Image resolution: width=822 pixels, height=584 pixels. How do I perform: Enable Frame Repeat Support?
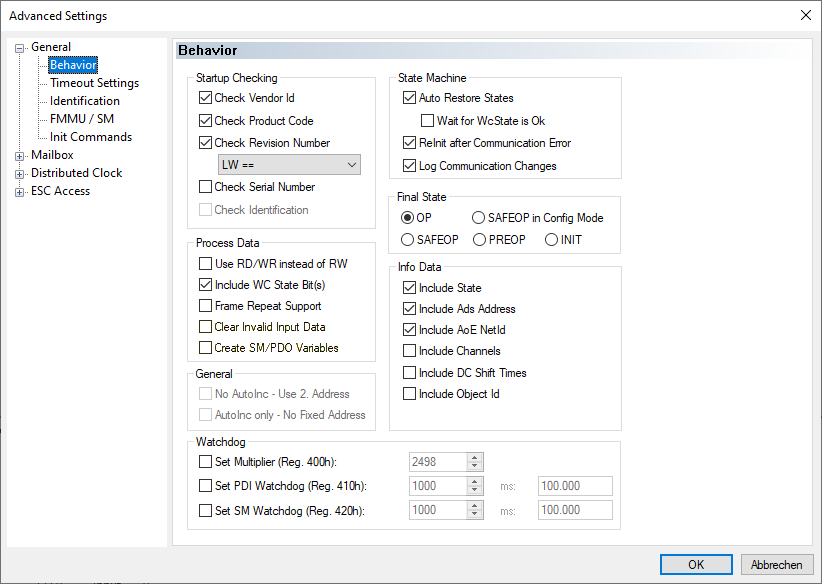point(206,306)
